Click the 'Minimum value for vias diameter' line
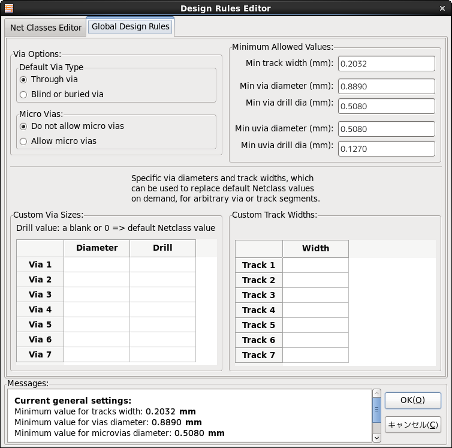Image resolution: width=452 pixels, height=448 pixels. 108,422
